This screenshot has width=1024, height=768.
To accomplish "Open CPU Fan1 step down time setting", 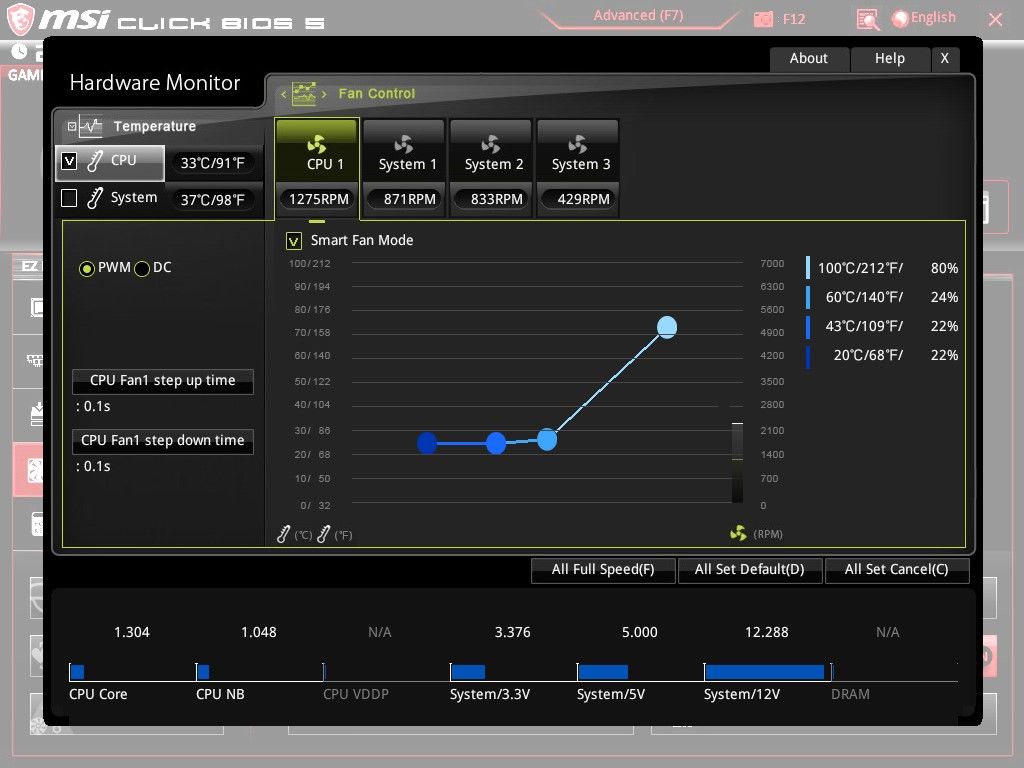I will [163, 441].
